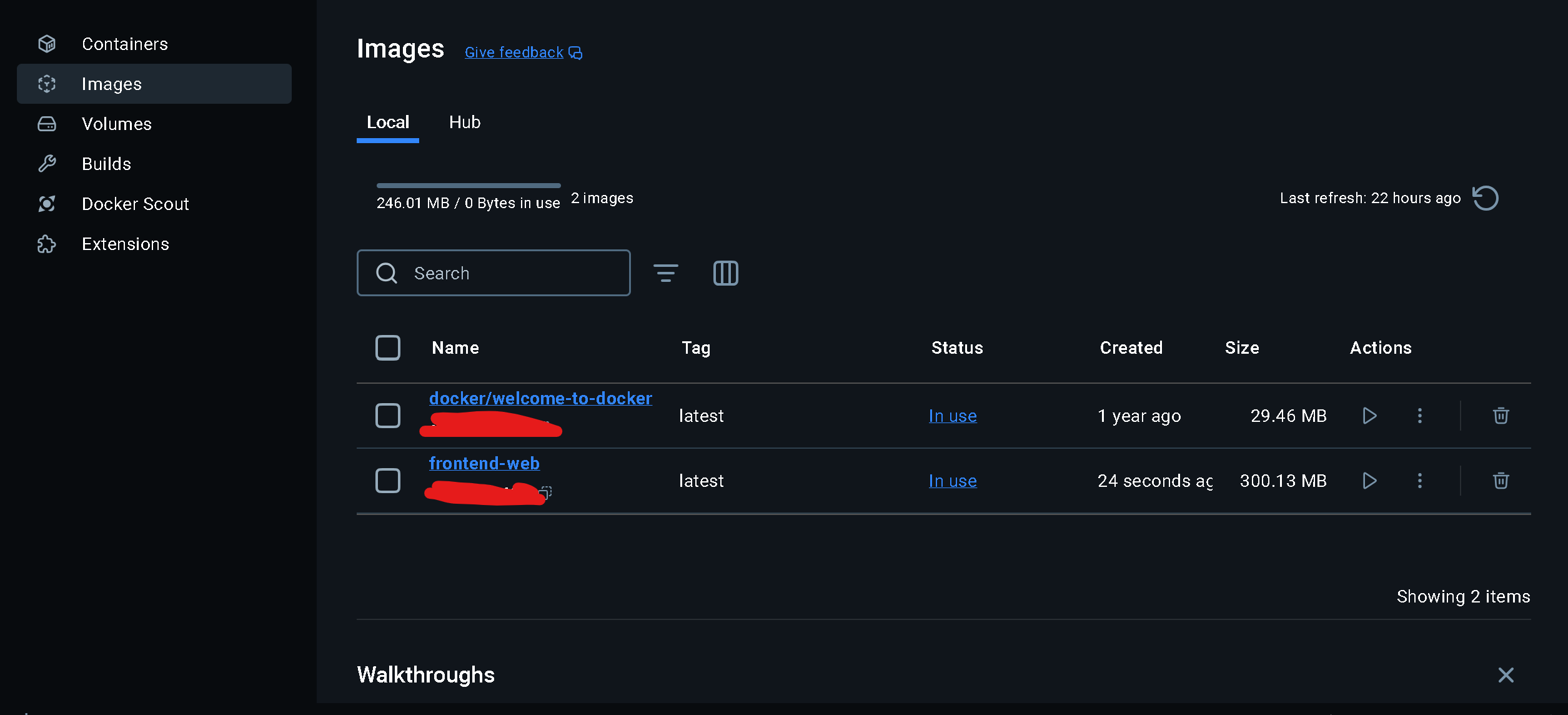Close the Walkthroughs section
The height and width of the screenshot is (715, 1568).
pyautogui.click(x=1506, y=675)
